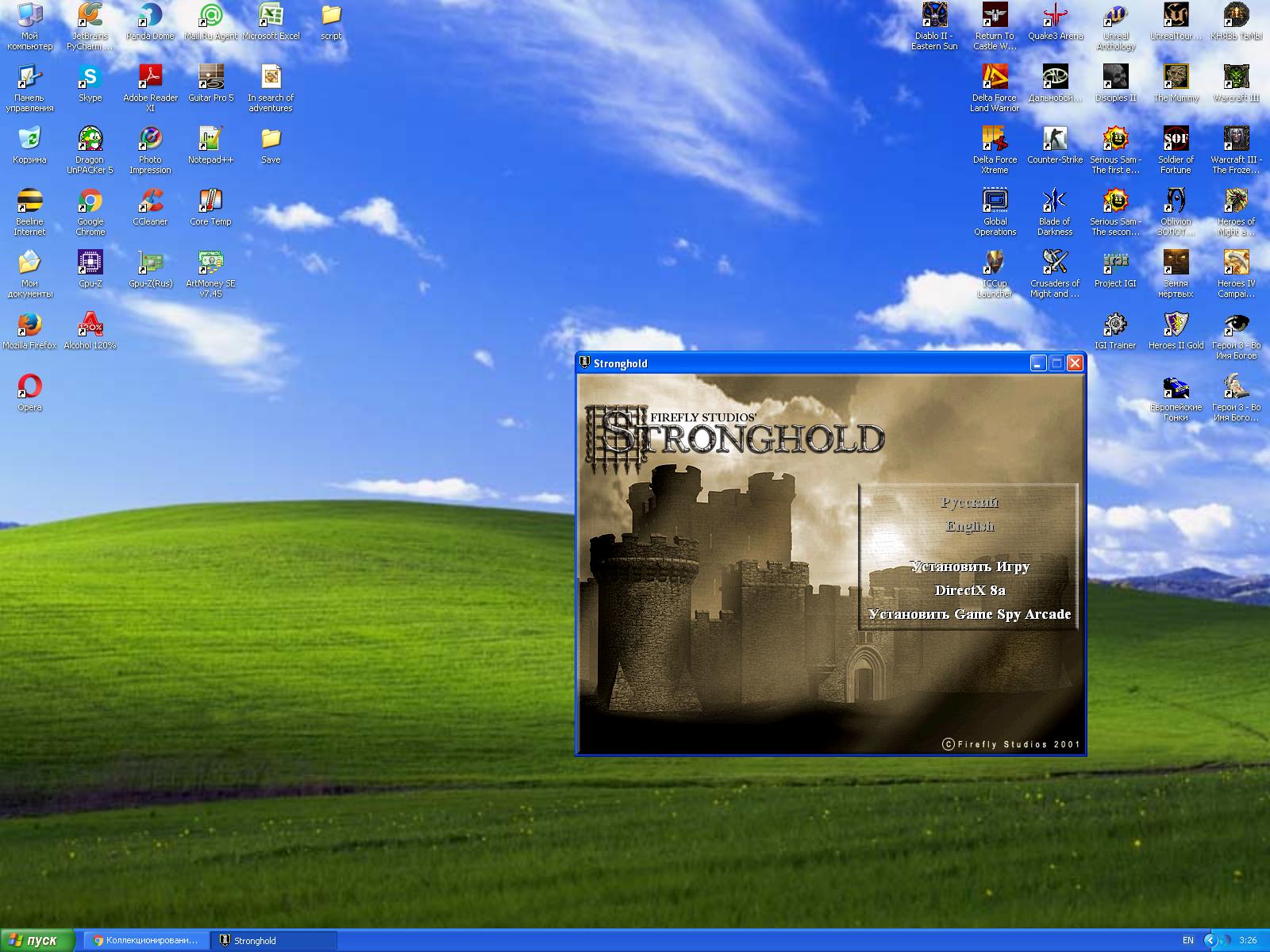Select the script folder icon
This screenshot has width=1270, height=952.
(331, 21)
